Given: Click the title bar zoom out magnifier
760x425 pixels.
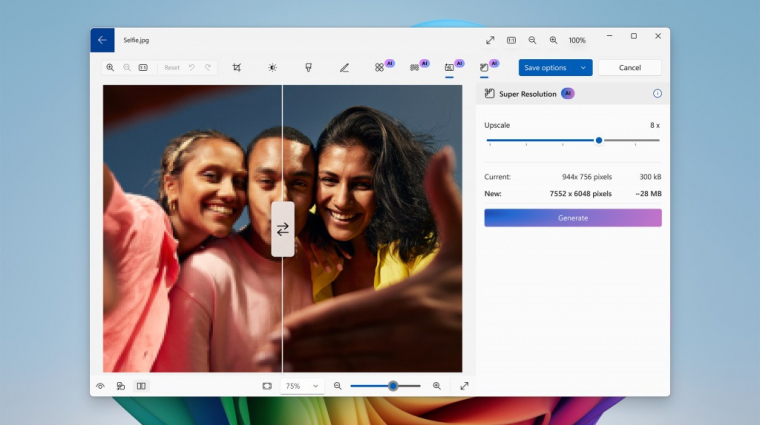Looking at the screenshot, I should 532,40.
